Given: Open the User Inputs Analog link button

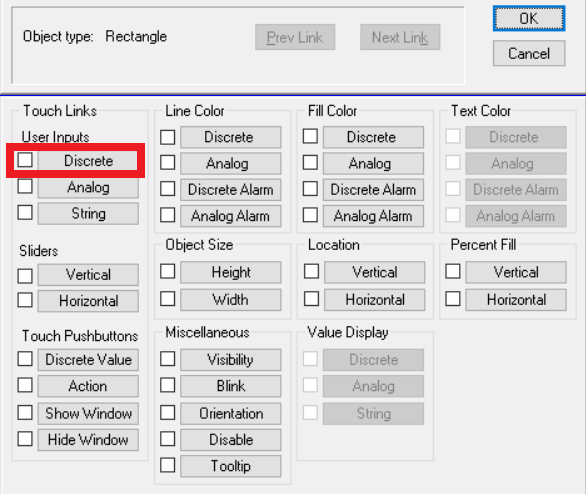Looking at the screenshot, I should click(x=88, y=187).
